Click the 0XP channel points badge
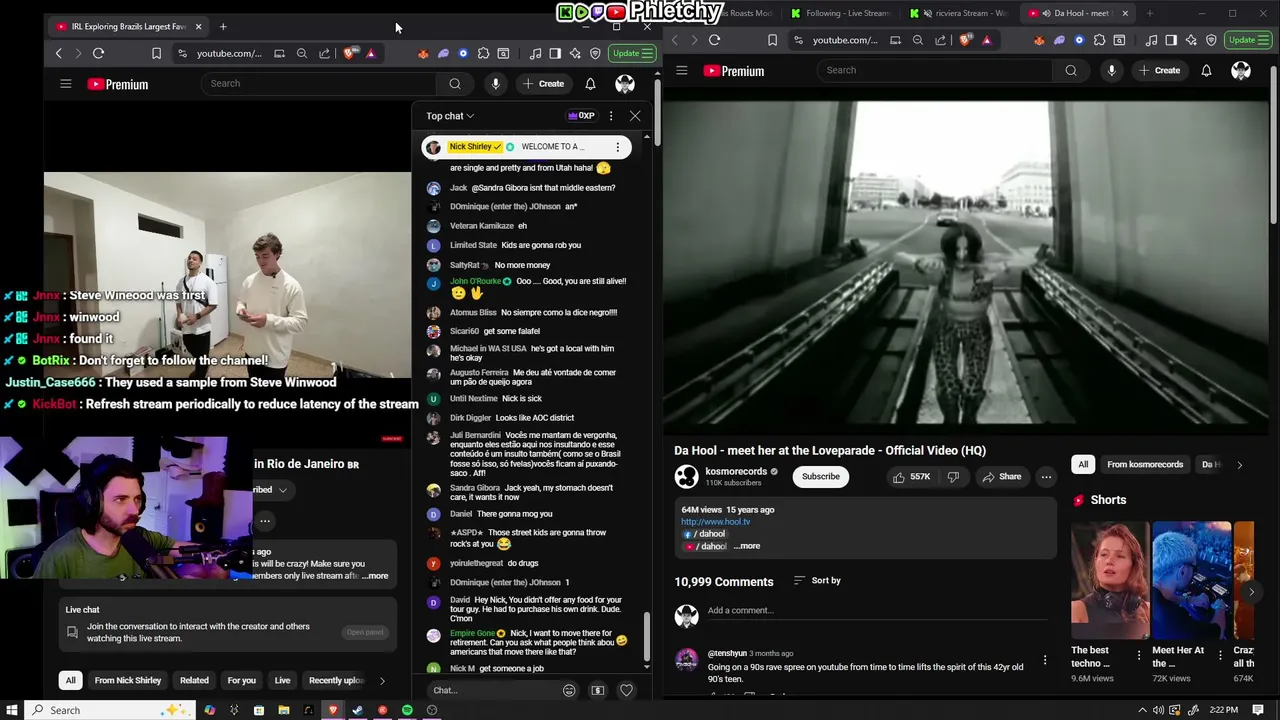This screenshot has width=1280, height=720. click(x=581, y=116)
